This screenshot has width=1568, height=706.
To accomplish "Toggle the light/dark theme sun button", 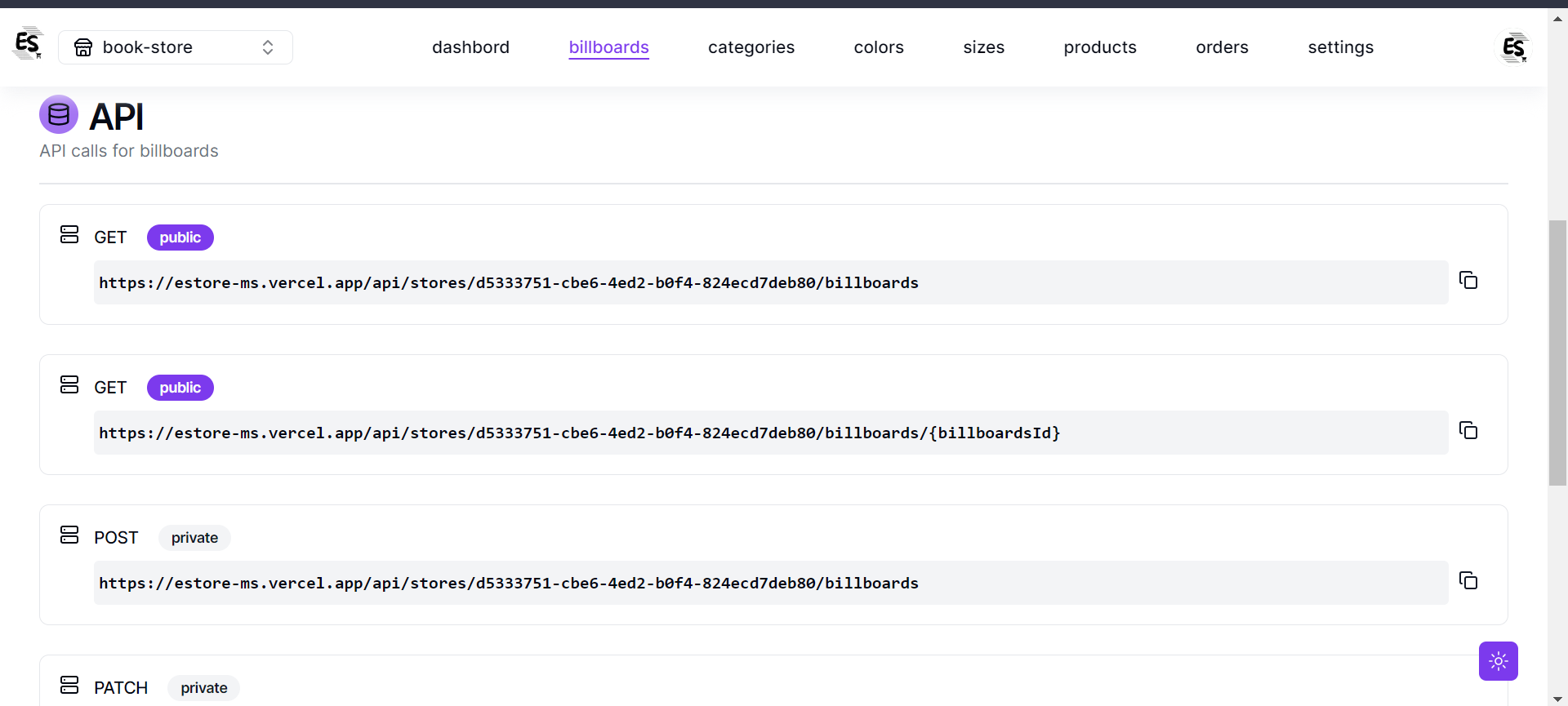I will click(1498, 661).
